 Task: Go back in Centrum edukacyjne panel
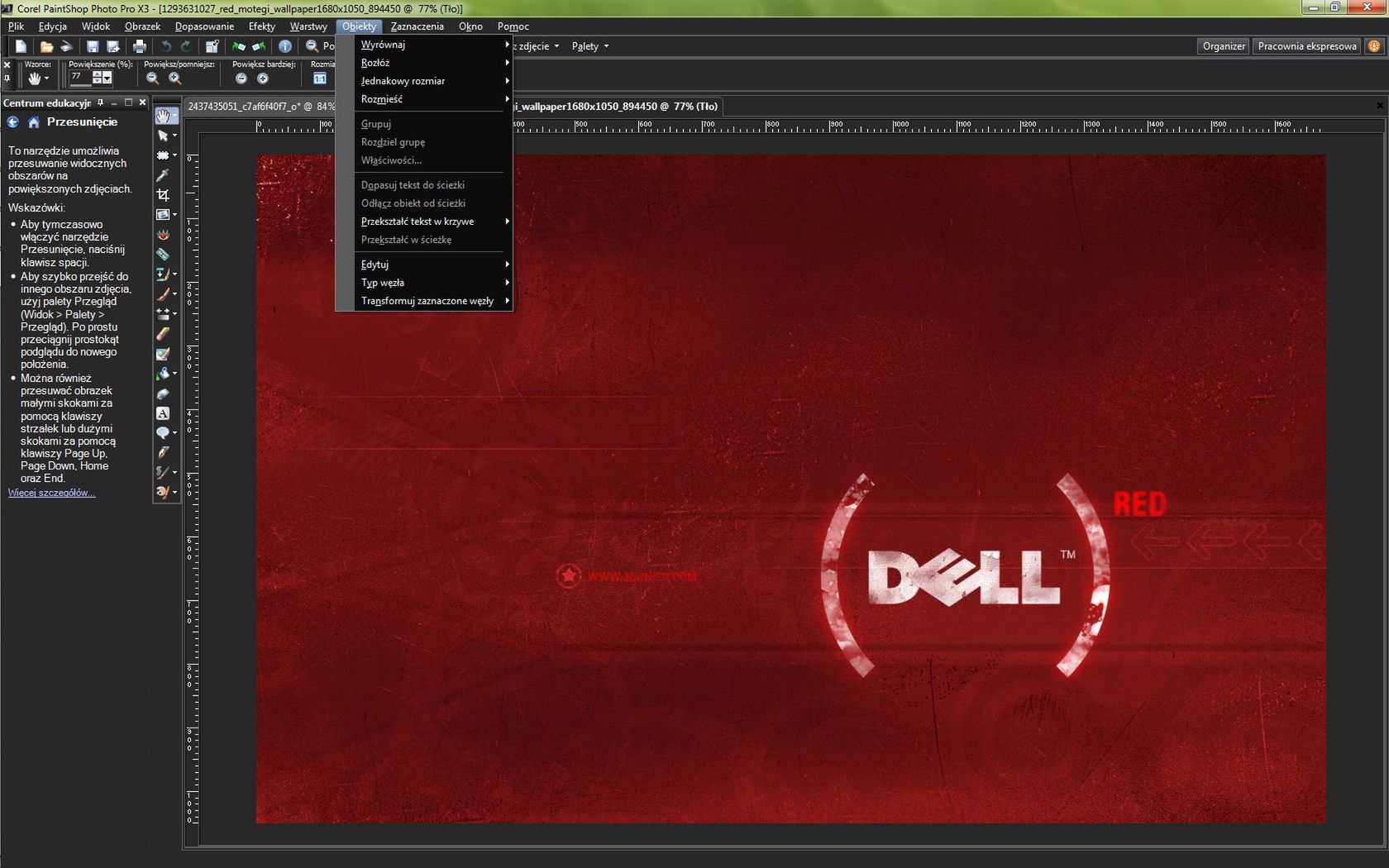point(13,122)
